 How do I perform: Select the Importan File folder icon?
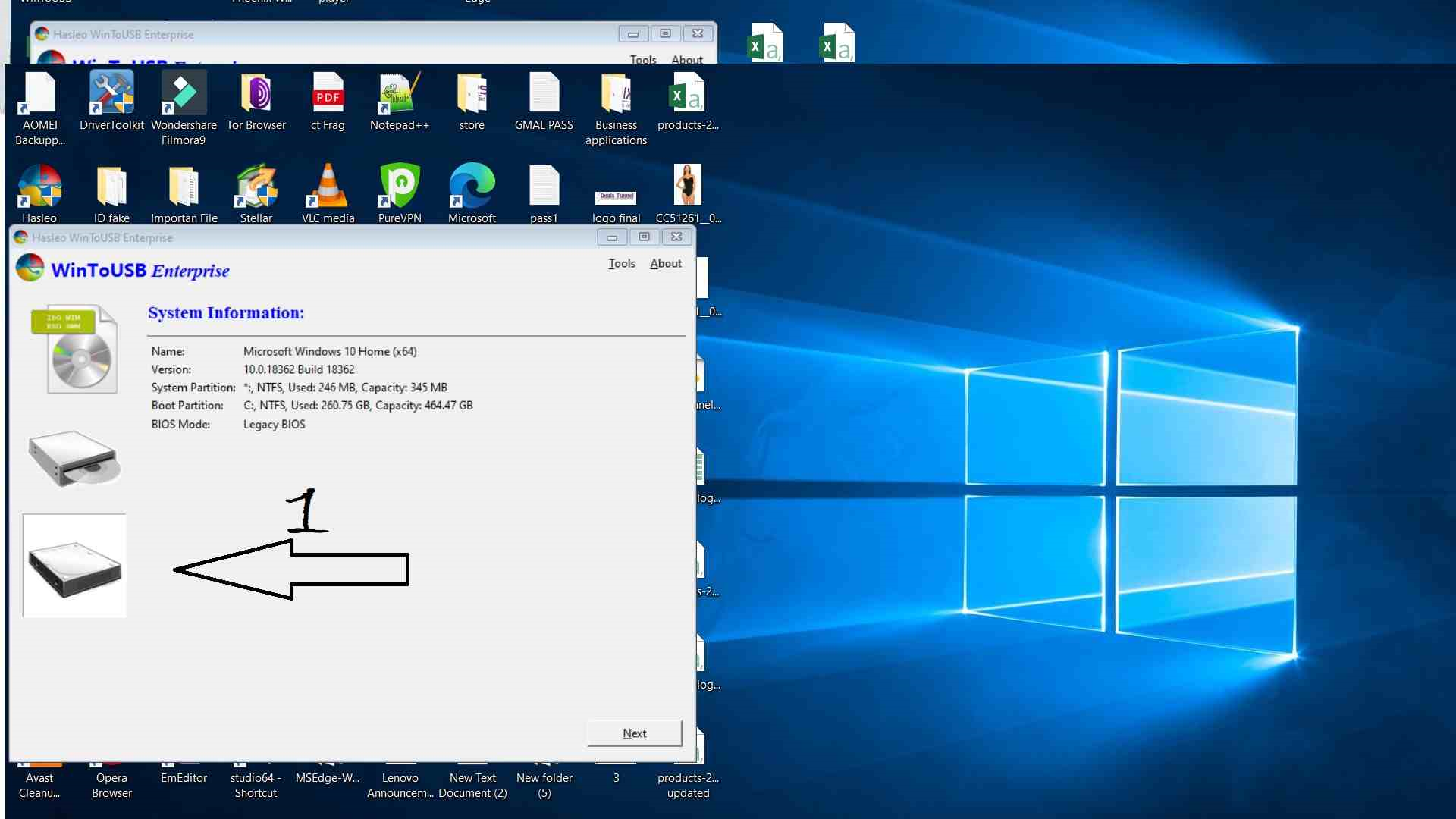[x=184, y=194]
